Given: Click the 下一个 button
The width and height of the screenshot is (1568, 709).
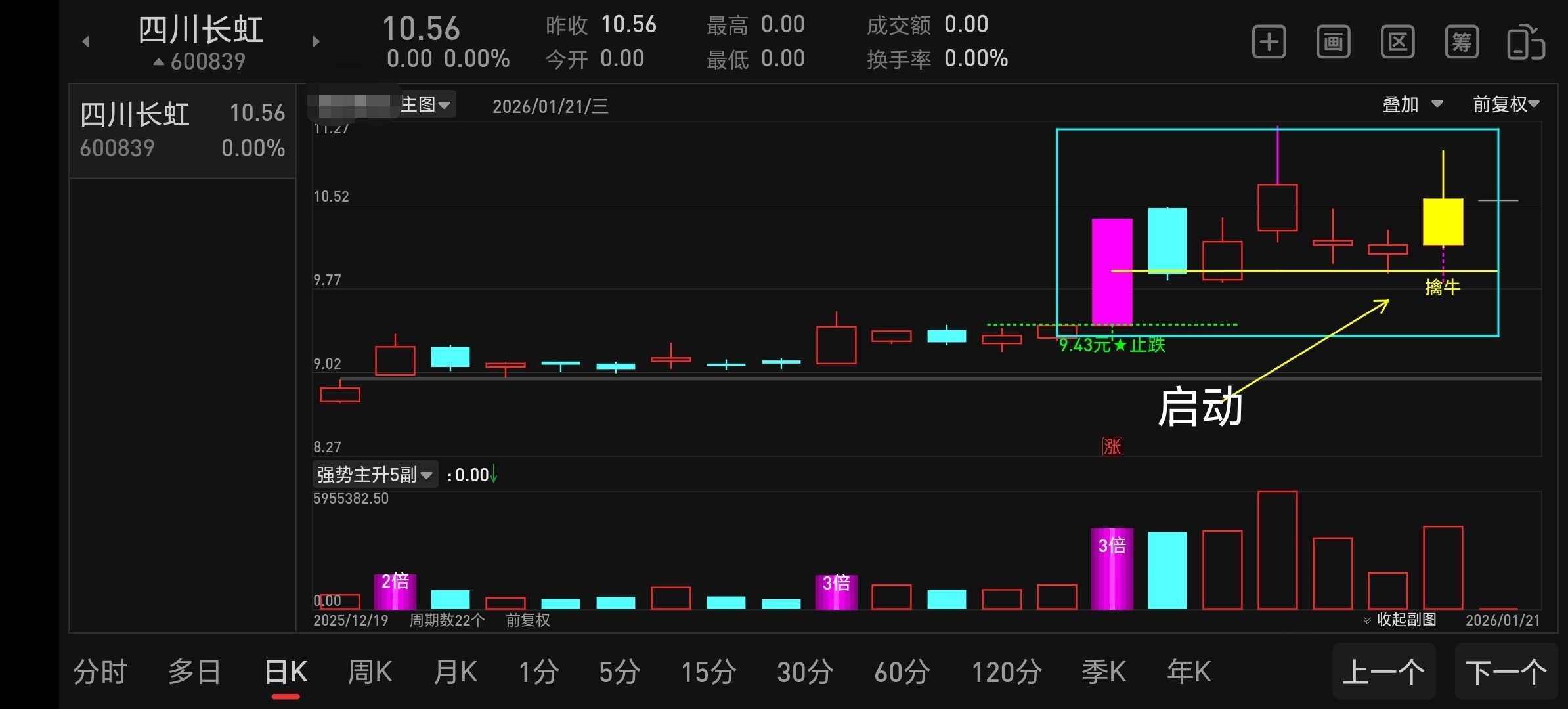Looking at the screenshot, I should point(1506,672).
